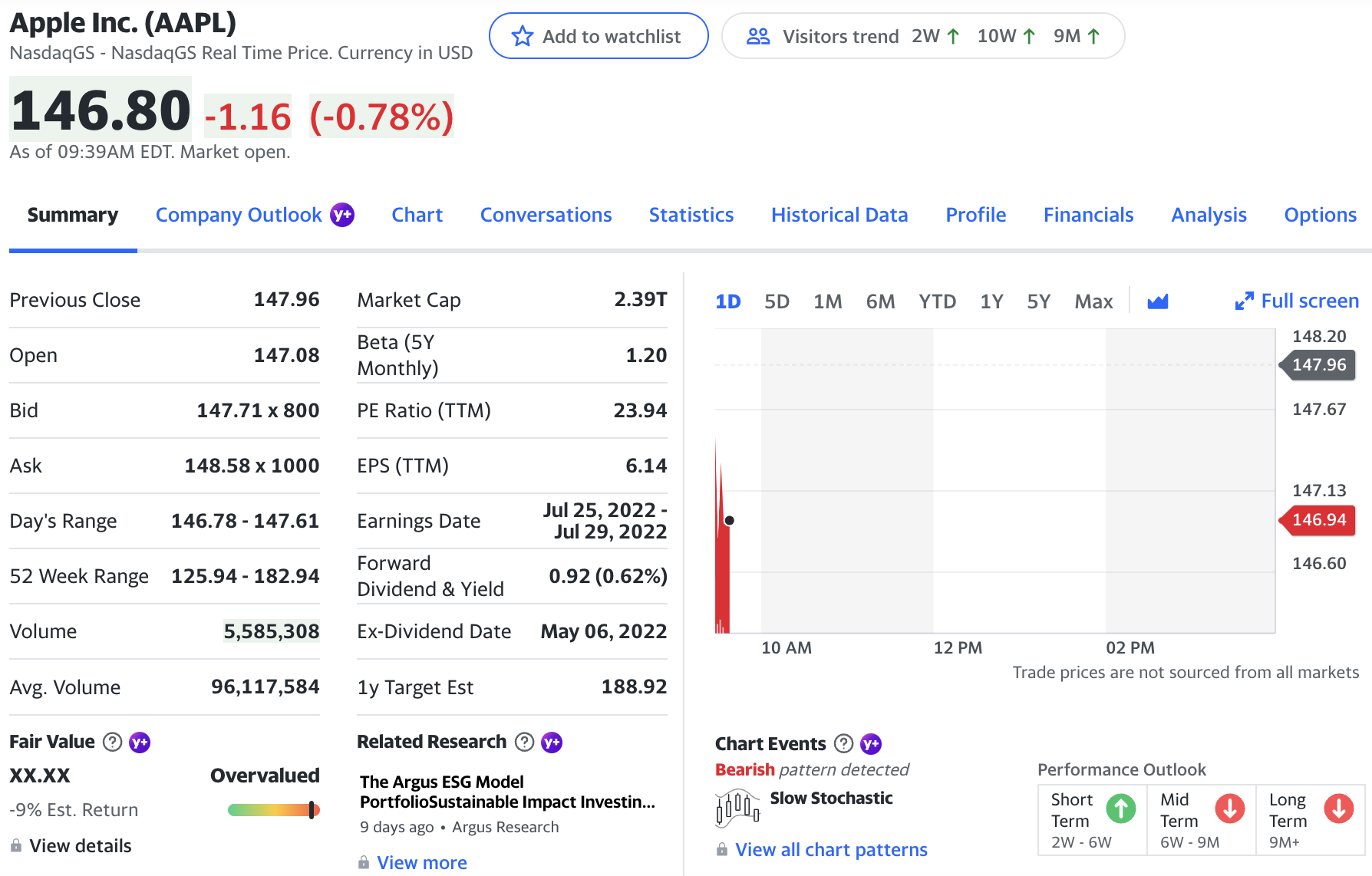
Task: Click the 10W trend up arrow
Action: (1030, 36)
